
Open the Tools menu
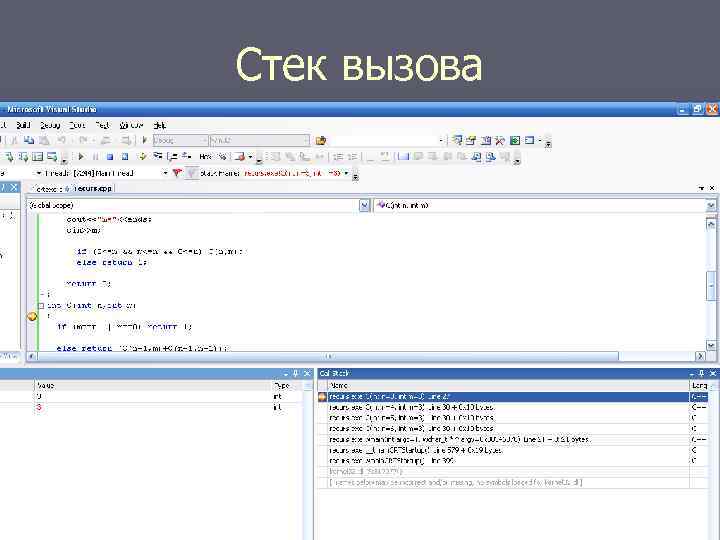point(77,125)
